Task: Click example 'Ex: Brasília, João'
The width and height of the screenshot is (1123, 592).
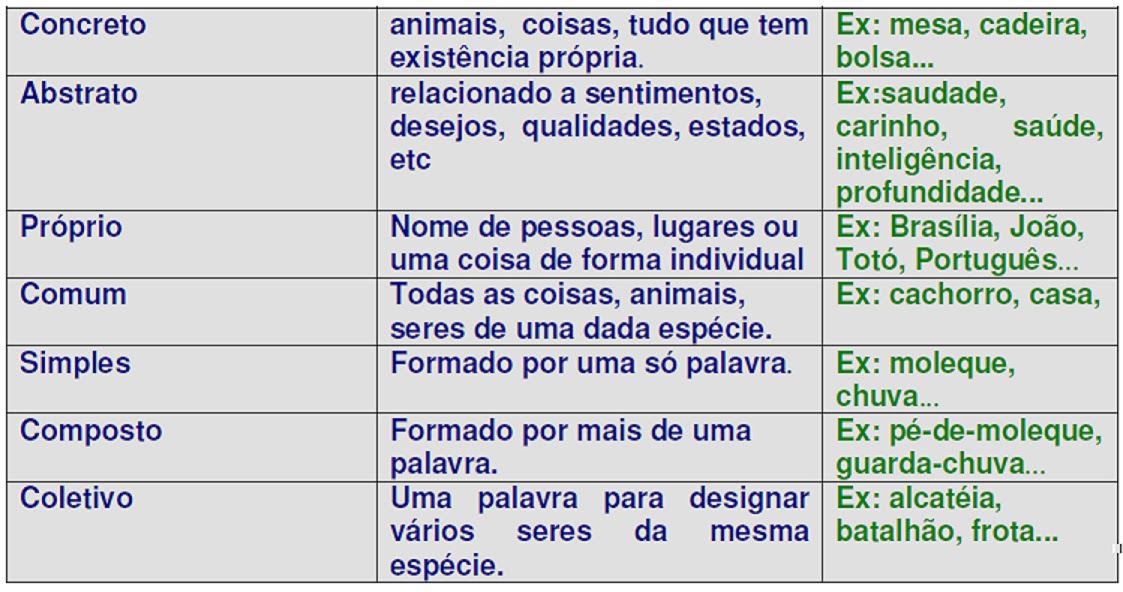Action: pos(960,228)
